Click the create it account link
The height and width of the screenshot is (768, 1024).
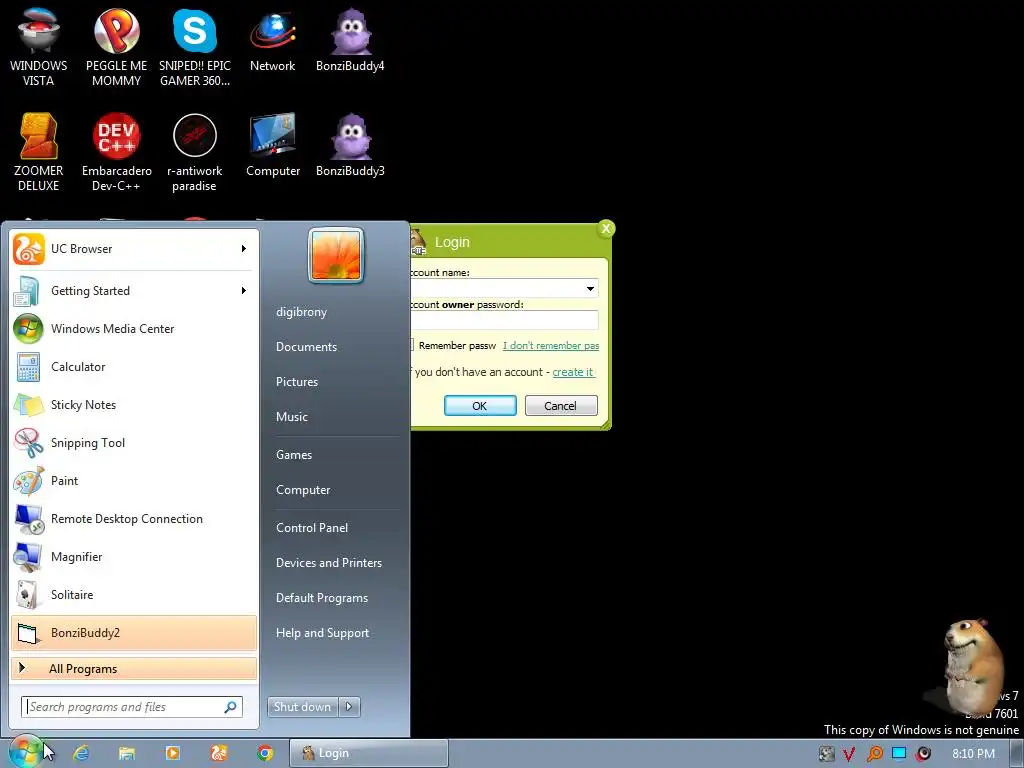[573, 372]
